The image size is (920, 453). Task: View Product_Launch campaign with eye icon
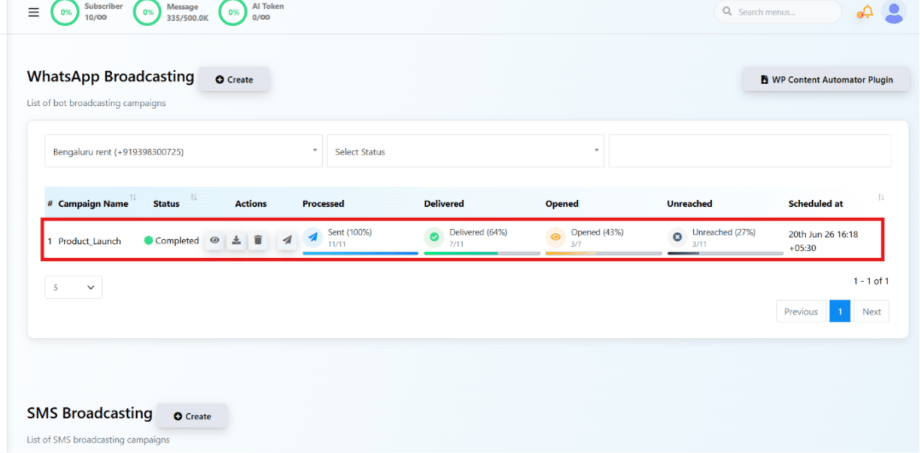(x=215, y=240)
